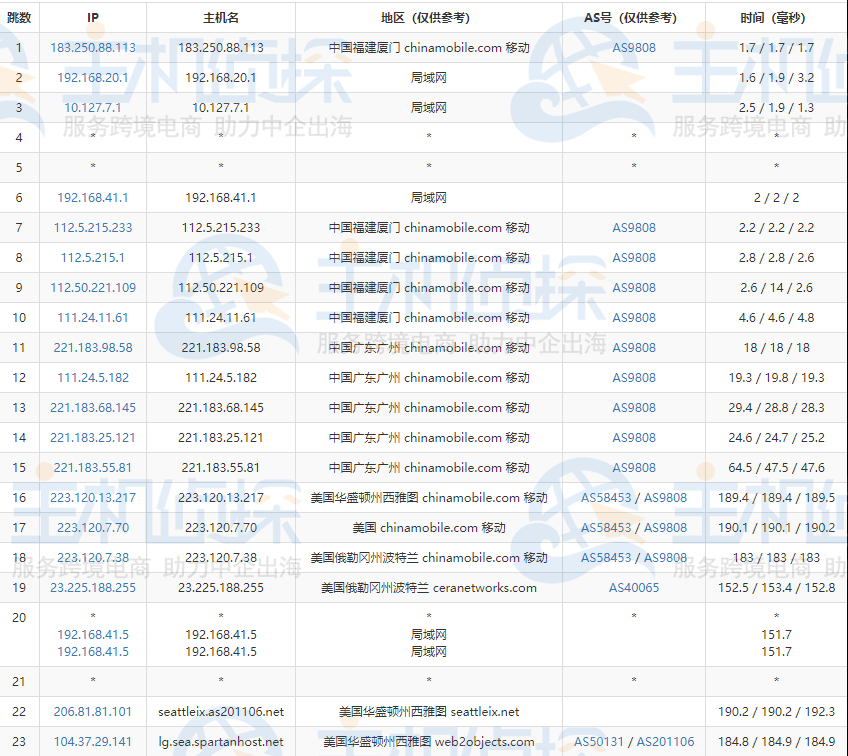Click AS50131 / AS201106 in the last hop
Viewport: 848px width, 756px height.
[634, 742]
